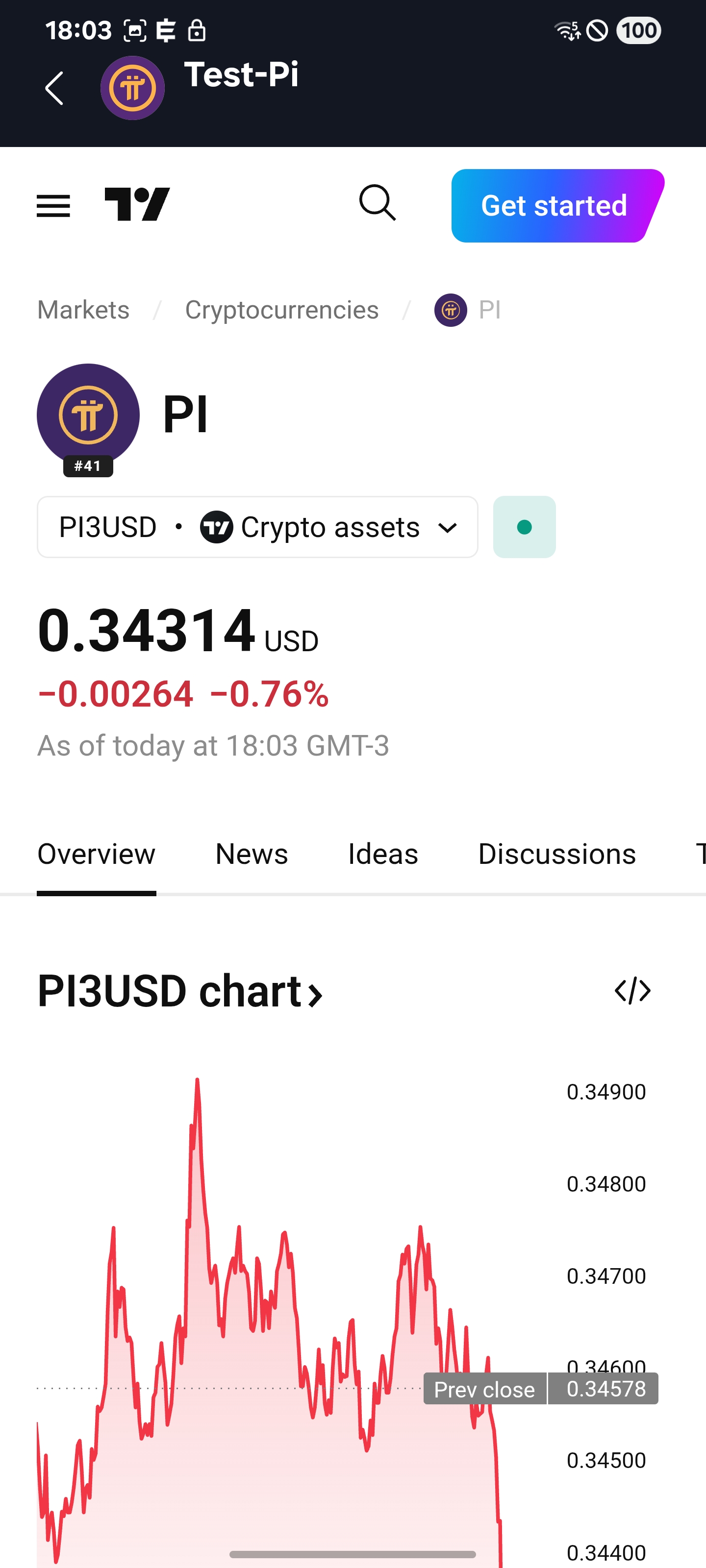Switch to the News tab
This screenshot has width=706, height=1568.
coord(252,854)
